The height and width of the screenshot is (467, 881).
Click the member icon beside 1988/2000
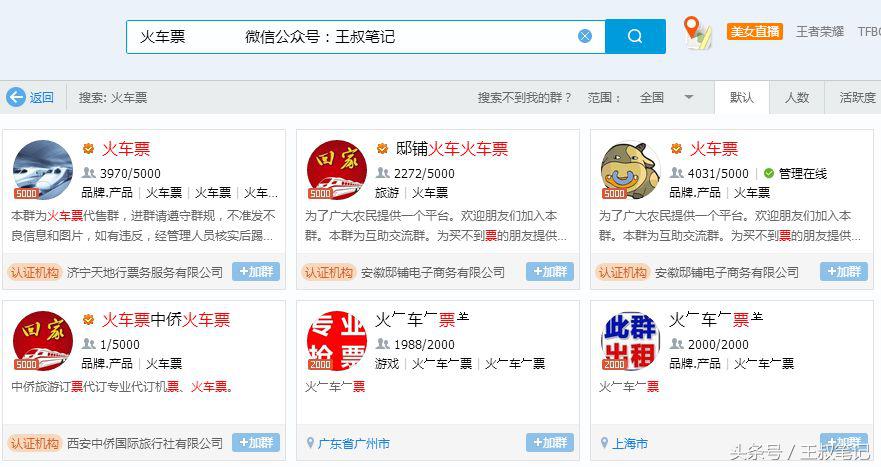coord(383,343)
